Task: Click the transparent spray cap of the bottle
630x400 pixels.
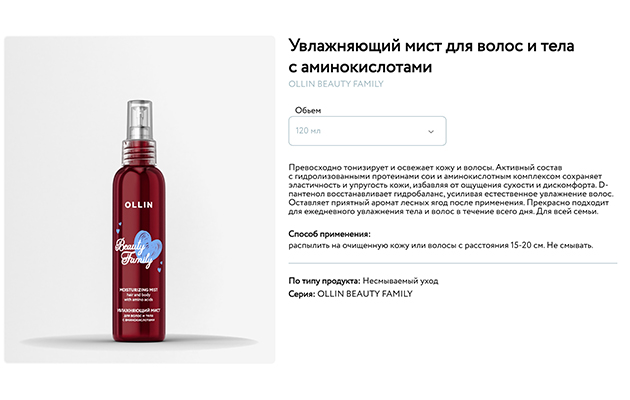Action: point(139,120)
